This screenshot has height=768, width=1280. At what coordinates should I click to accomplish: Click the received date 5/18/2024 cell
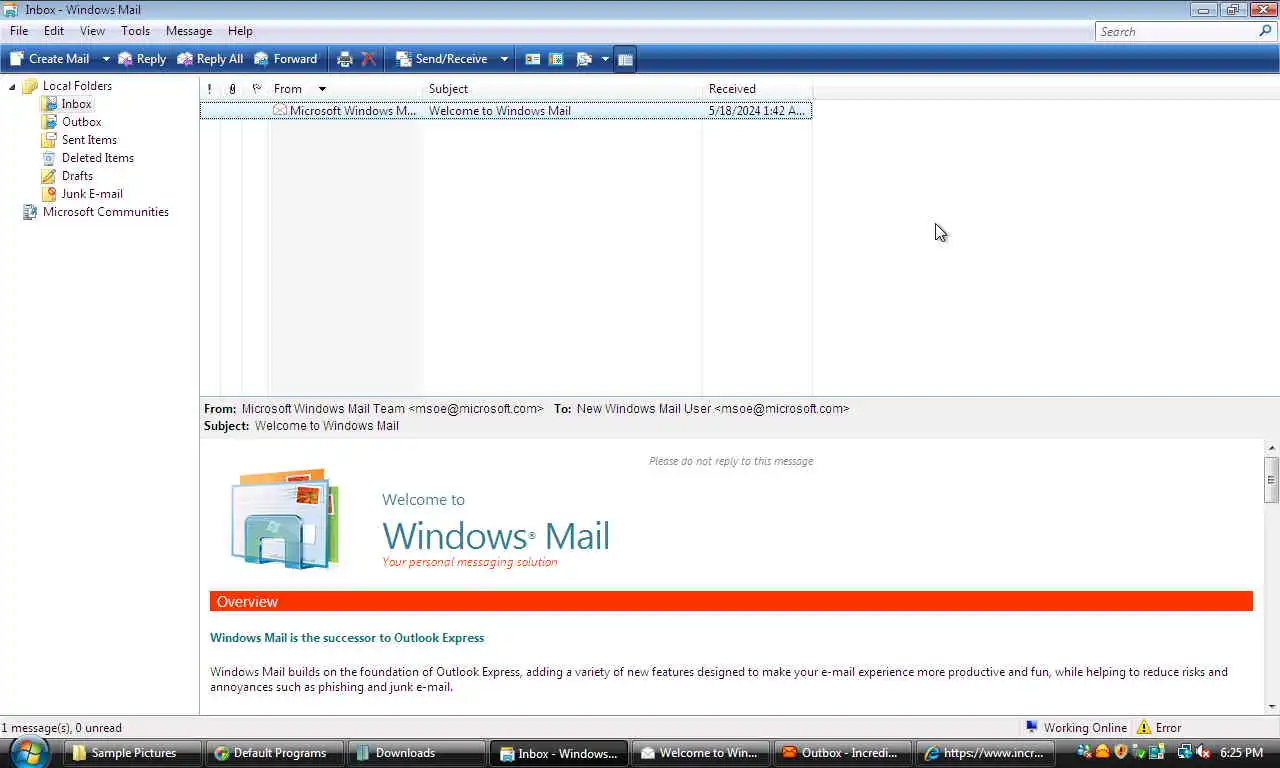coord(757,111)
